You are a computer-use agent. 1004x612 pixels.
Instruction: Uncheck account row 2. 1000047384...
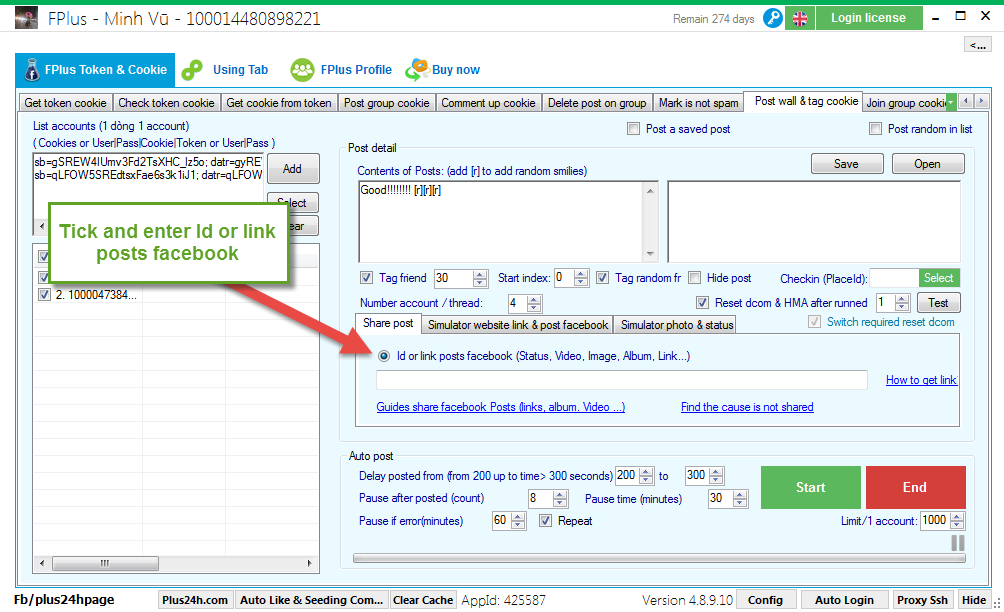(44, 294)
